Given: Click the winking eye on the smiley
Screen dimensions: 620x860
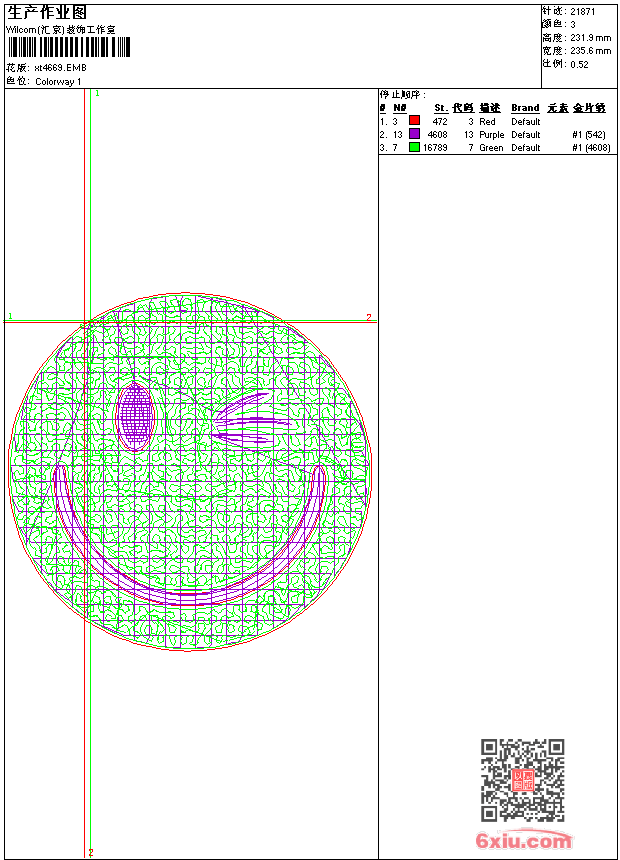Looking at the screenshot, I should click(x=250, y=420).
